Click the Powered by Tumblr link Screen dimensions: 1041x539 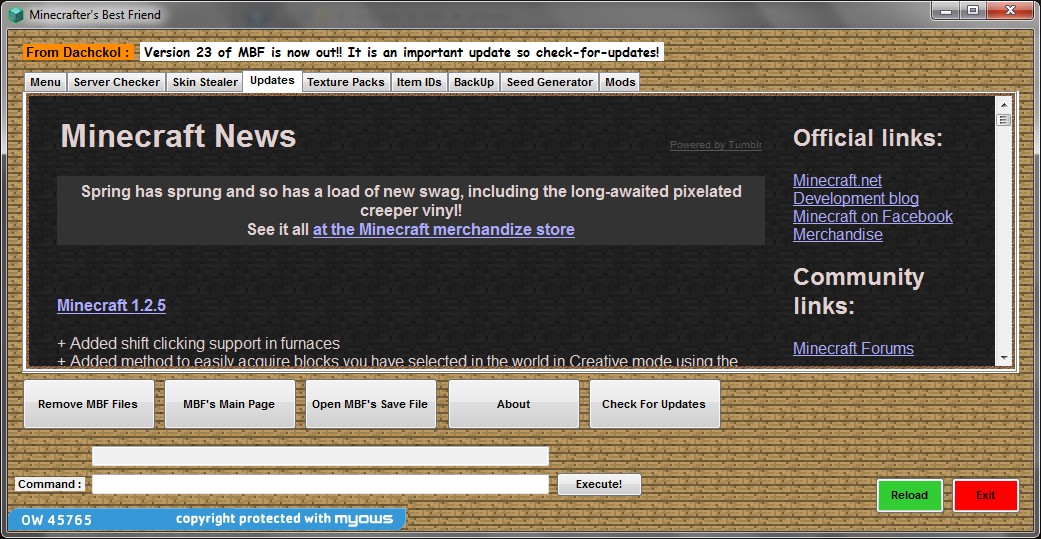point(716,145)
